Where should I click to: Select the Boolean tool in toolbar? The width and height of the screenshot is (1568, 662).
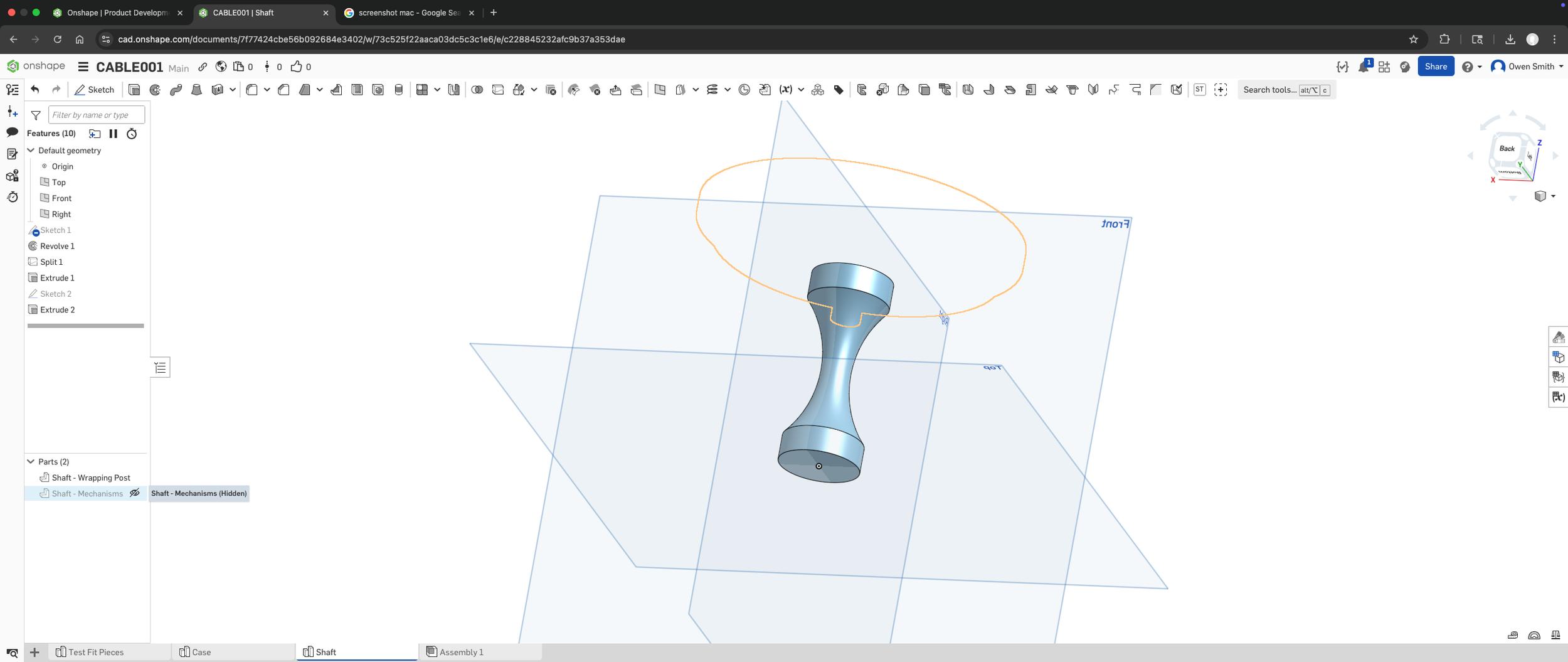click(477, 90)
